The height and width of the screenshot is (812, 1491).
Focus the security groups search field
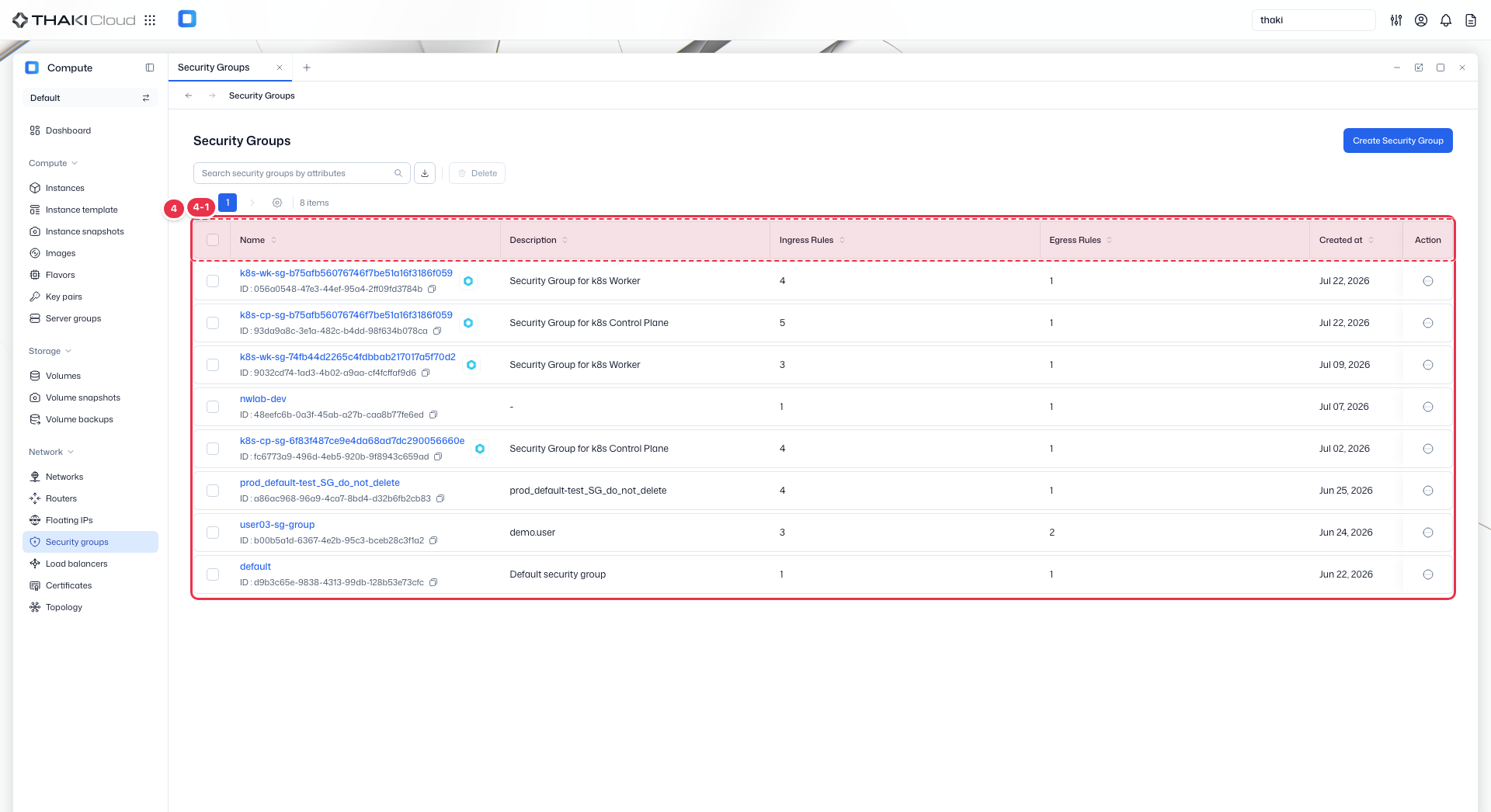[x=302, y=173]
